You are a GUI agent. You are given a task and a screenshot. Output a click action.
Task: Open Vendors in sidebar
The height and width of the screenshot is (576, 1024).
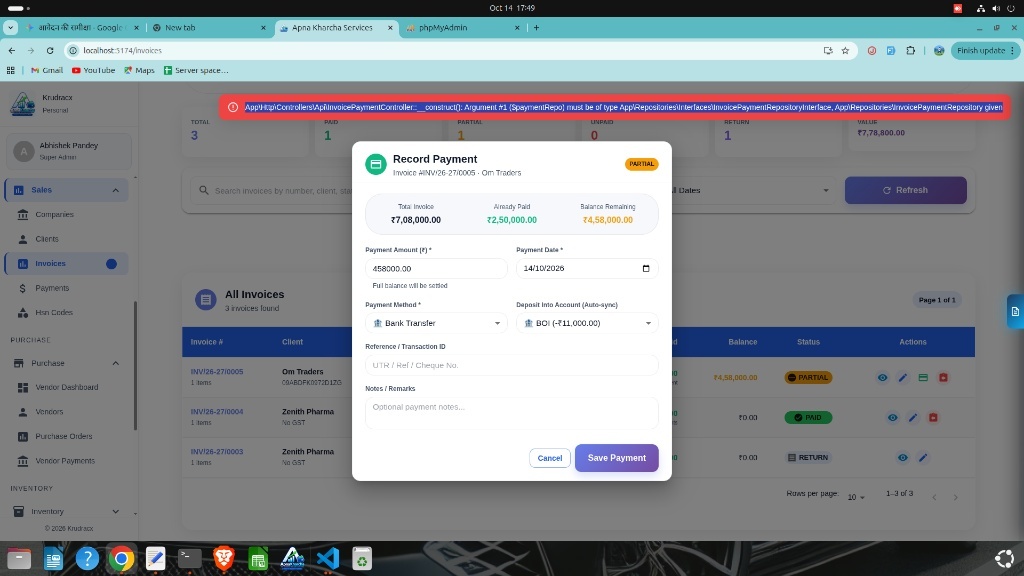(49, 412)
